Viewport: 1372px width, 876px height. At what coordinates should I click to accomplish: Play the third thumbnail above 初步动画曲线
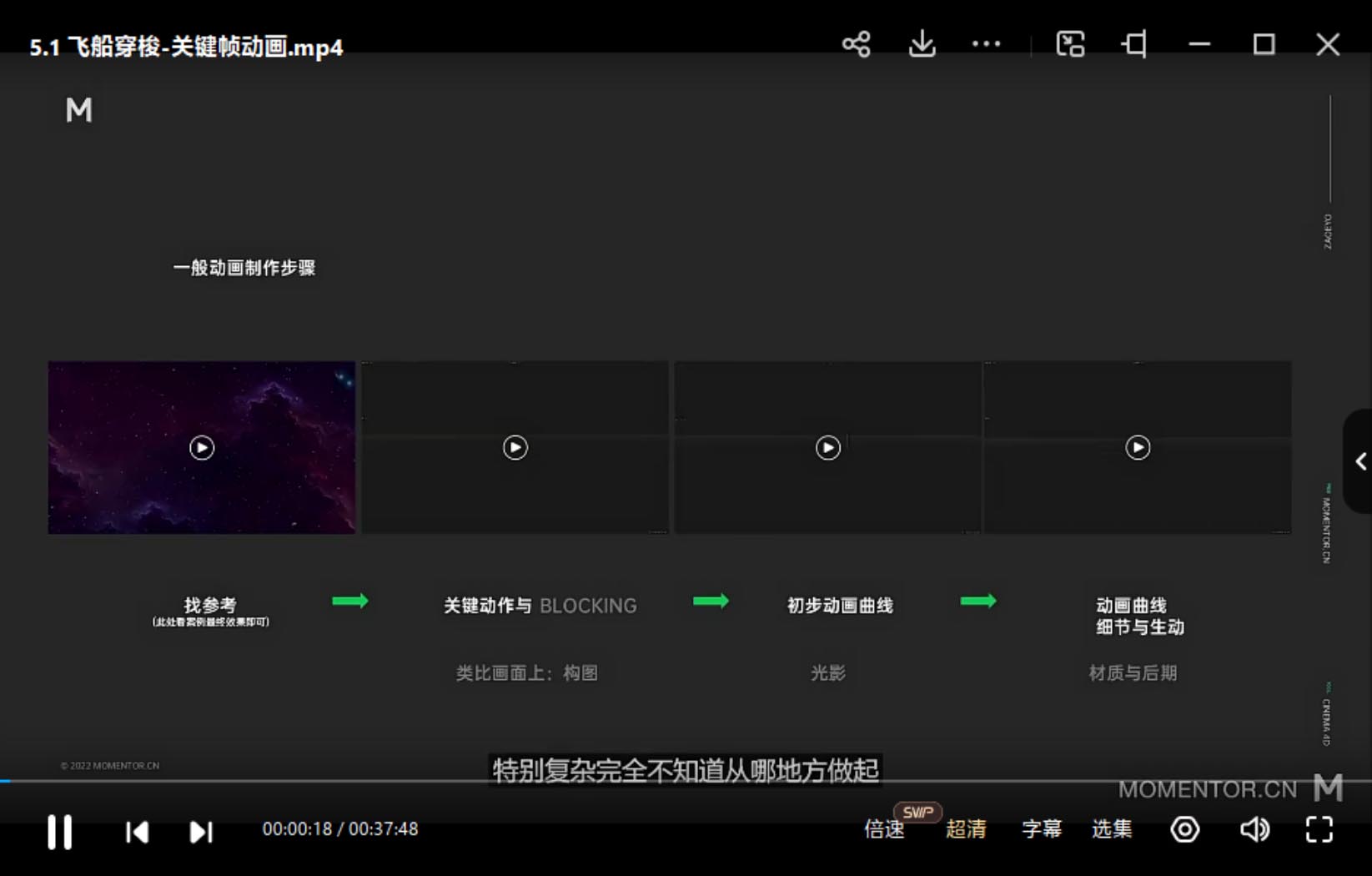click(827, 448)
